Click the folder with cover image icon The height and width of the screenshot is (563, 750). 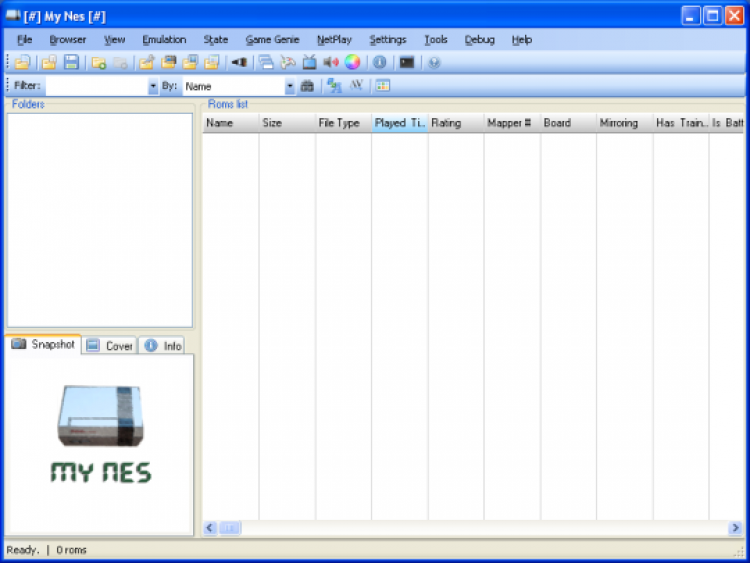tap(190, 62)
